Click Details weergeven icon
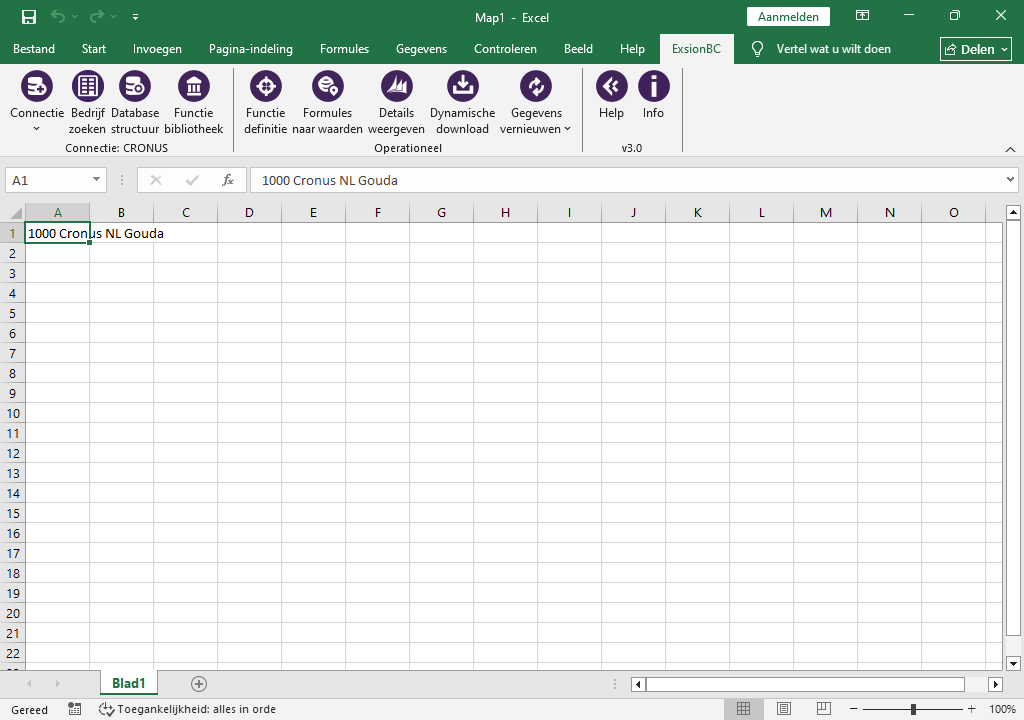This screenshot has height=720, width=1024. (396, 86)
